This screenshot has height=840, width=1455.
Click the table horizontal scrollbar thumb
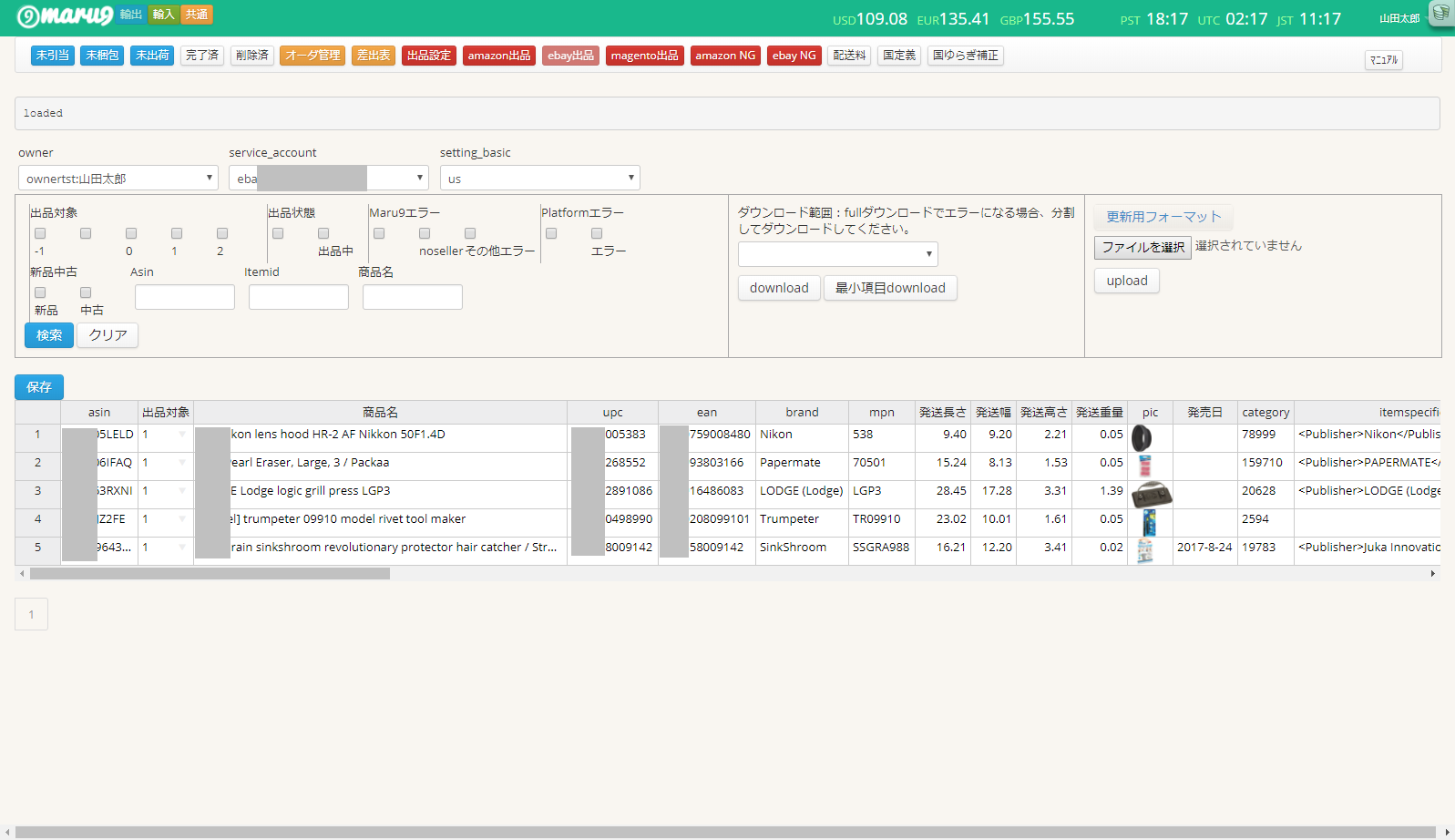[x=210, y=574]
